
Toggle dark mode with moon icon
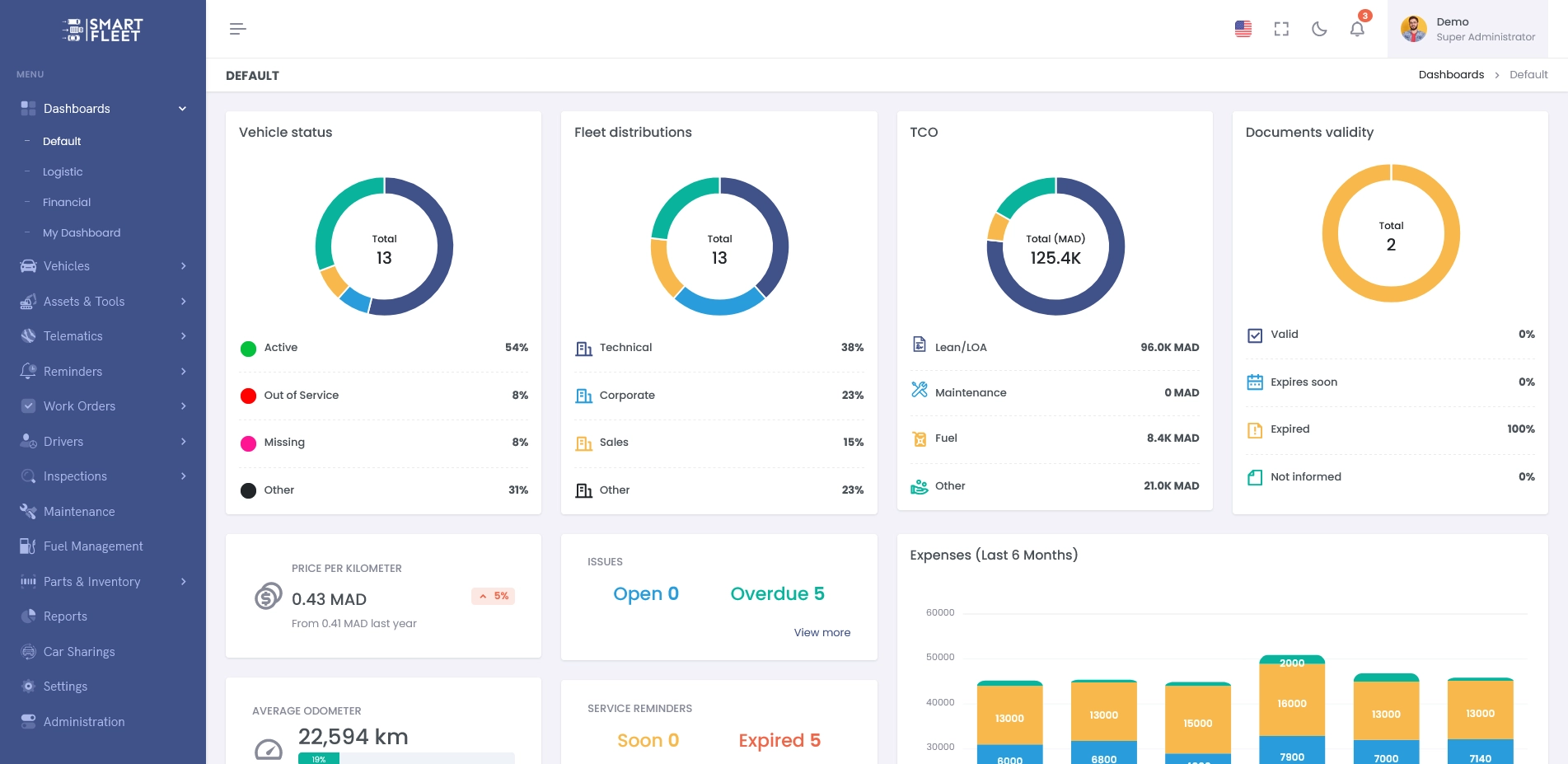(1318, 29)
